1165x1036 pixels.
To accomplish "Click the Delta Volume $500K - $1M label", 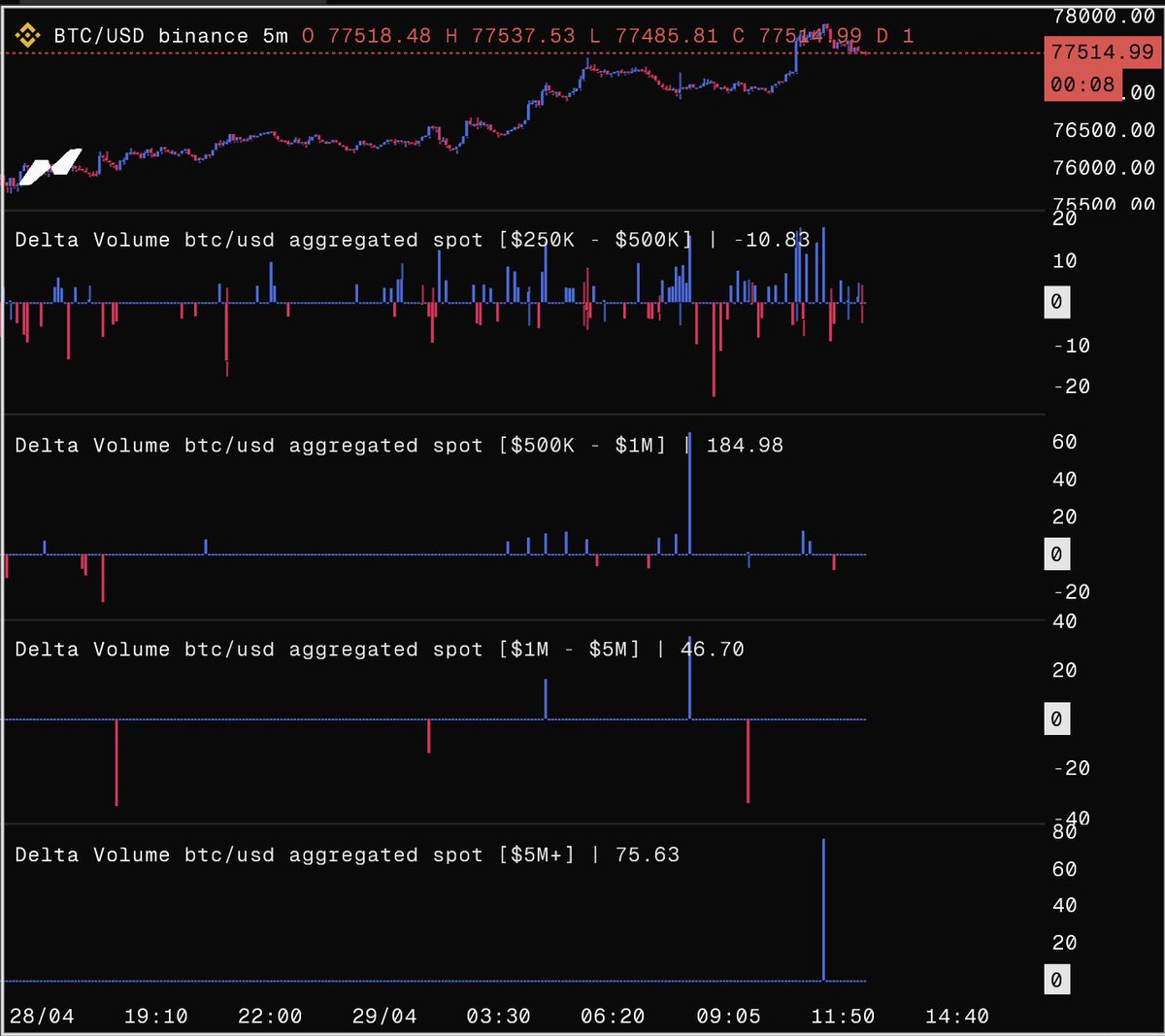I will pyautogui.click(x=340, y=446).
